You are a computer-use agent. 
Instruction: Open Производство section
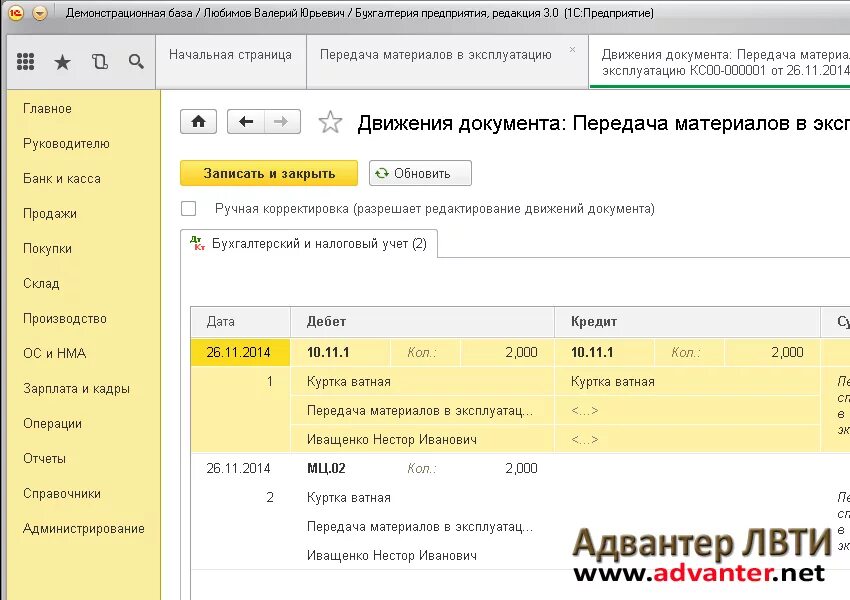[65, 318]
